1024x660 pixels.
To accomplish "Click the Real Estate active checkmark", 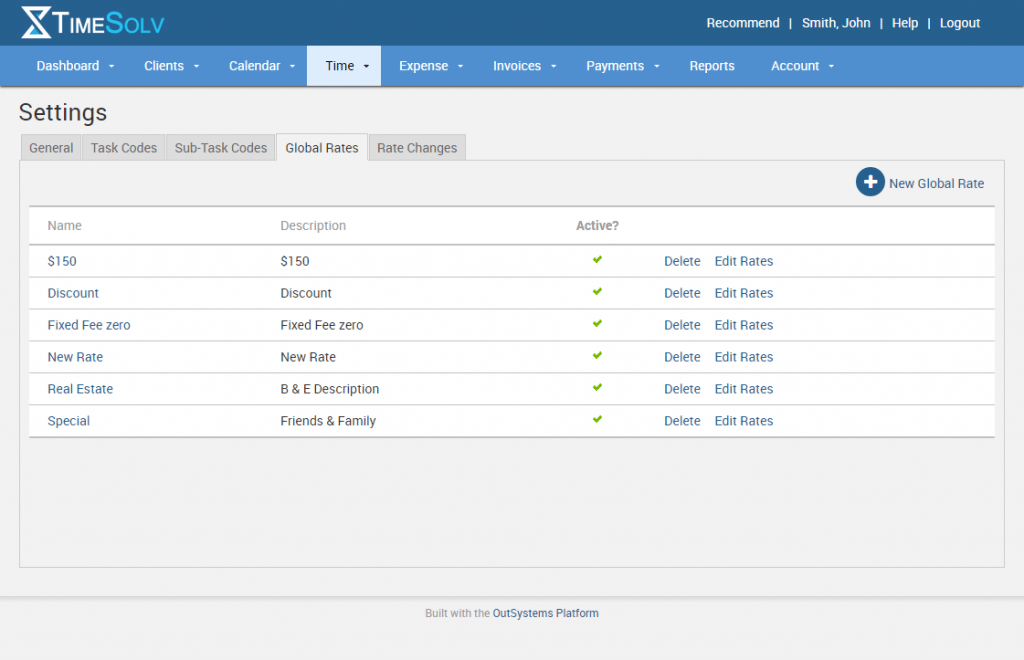I will (x=597, y=388).
